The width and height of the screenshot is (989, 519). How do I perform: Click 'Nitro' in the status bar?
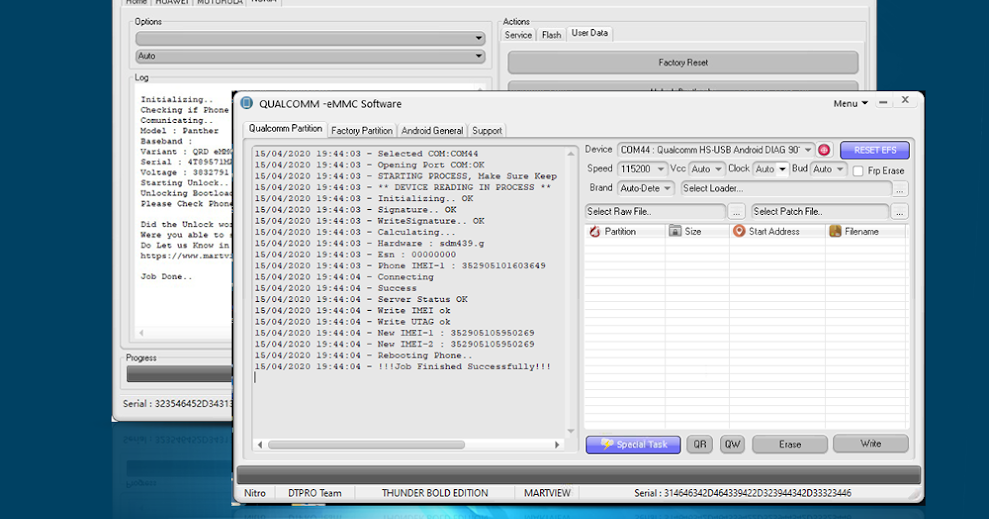tap(255, 493)
